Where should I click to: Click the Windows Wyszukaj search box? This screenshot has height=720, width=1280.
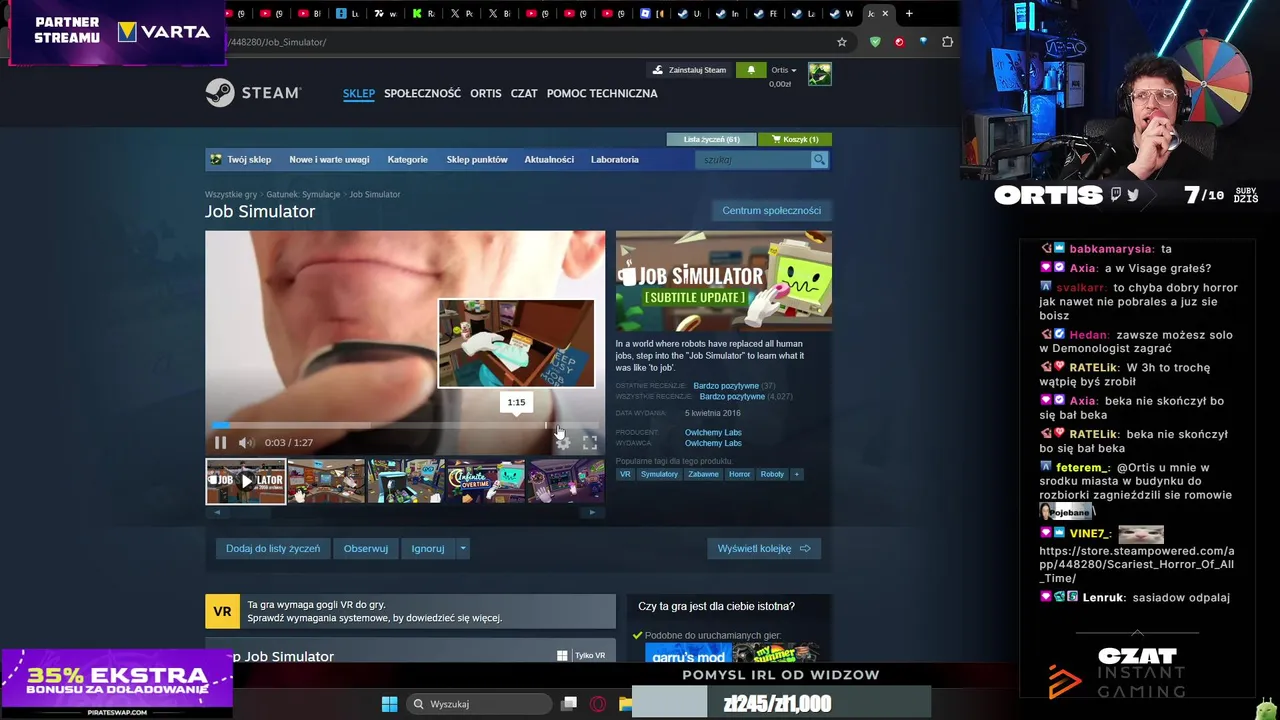[480, 704]
